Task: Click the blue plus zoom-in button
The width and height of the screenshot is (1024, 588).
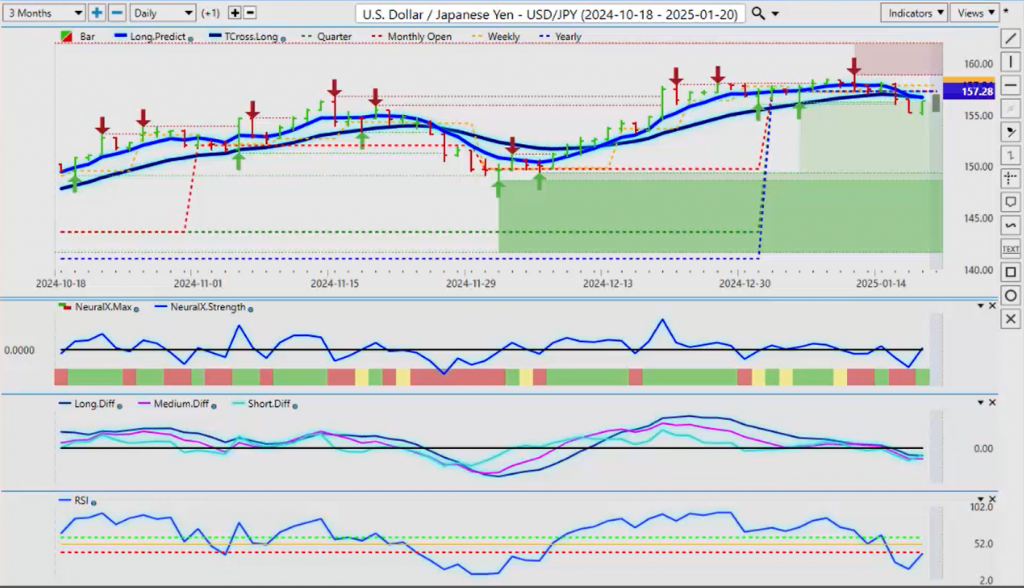Action: point(97,13)
